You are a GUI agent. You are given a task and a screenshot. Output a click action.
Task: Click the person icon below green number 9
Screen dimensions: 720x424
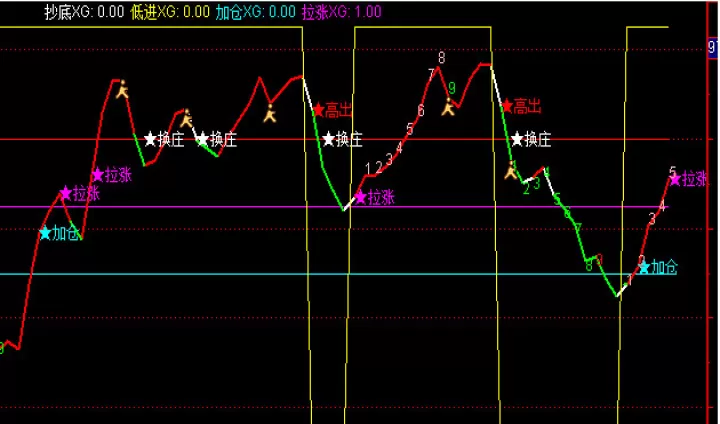(x=448, y=107)
